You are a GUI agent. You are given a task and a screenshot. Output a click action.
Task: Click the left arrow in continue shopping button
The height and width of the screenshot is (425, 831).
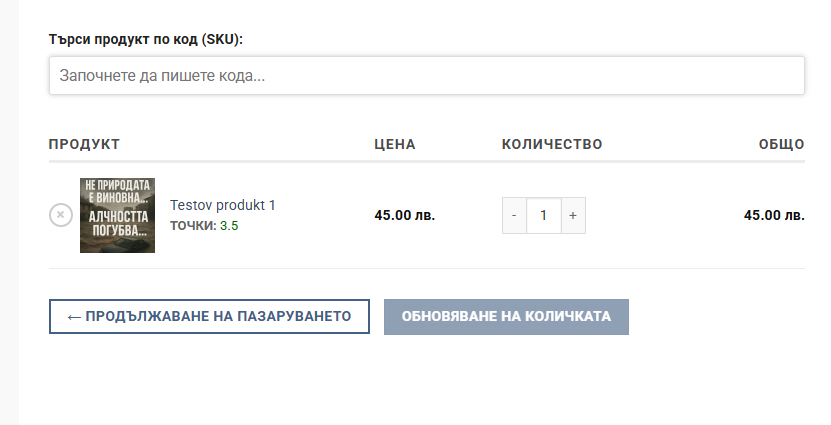(x=74, y=316)
